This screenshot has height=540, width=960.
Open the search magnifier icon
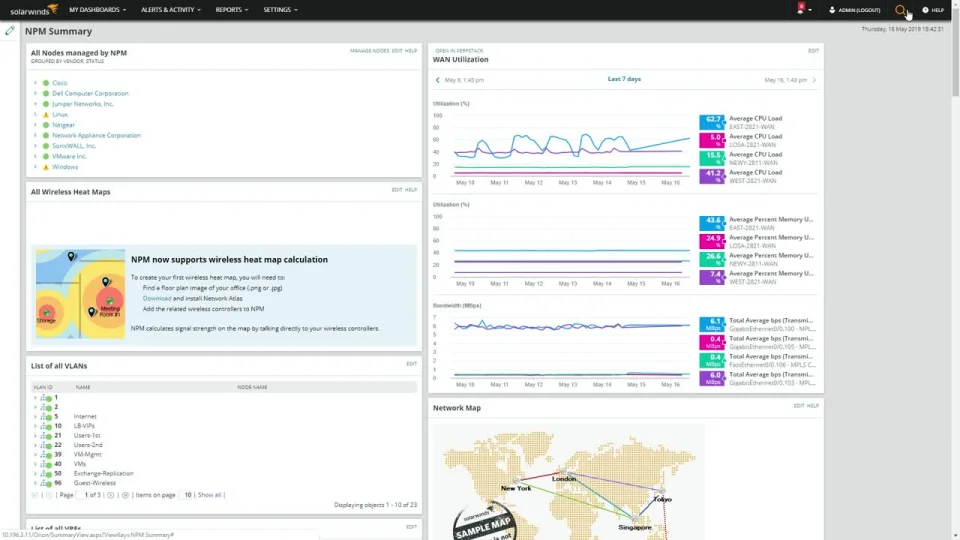(x=899, y=10)
